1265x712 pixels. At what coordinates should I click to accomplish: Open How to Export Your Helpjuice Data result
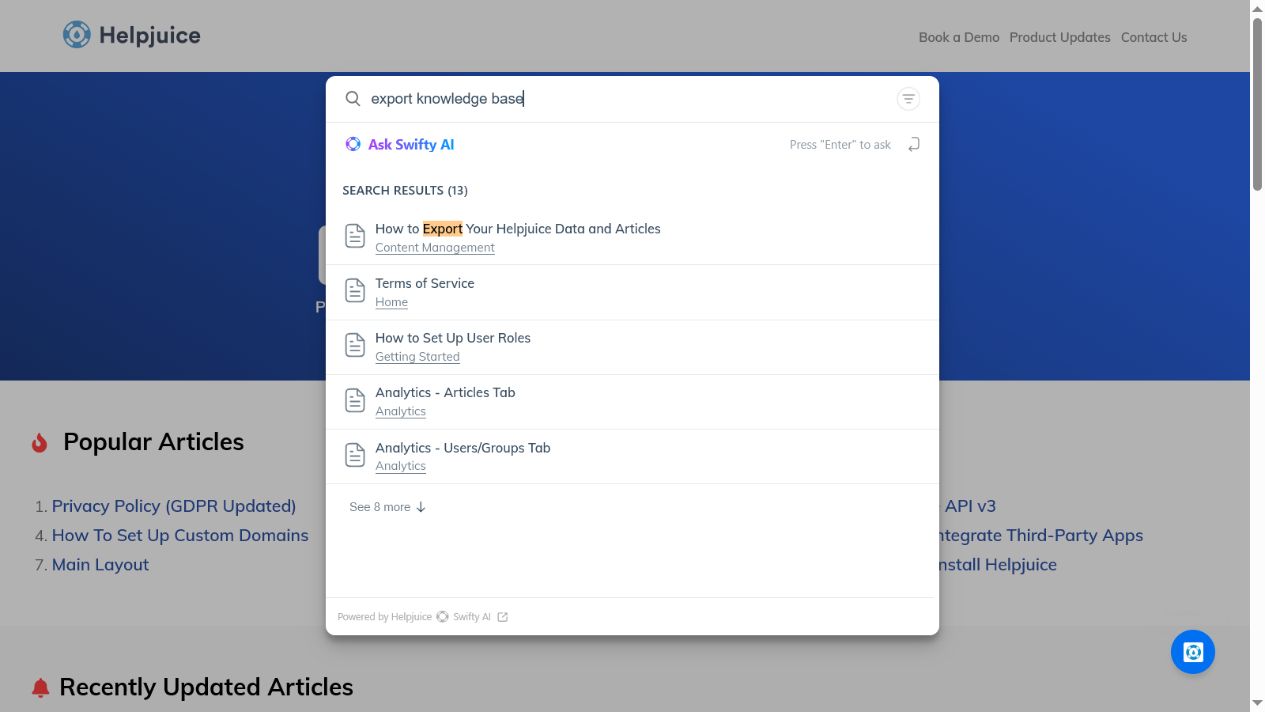click(x=518, y=229)
